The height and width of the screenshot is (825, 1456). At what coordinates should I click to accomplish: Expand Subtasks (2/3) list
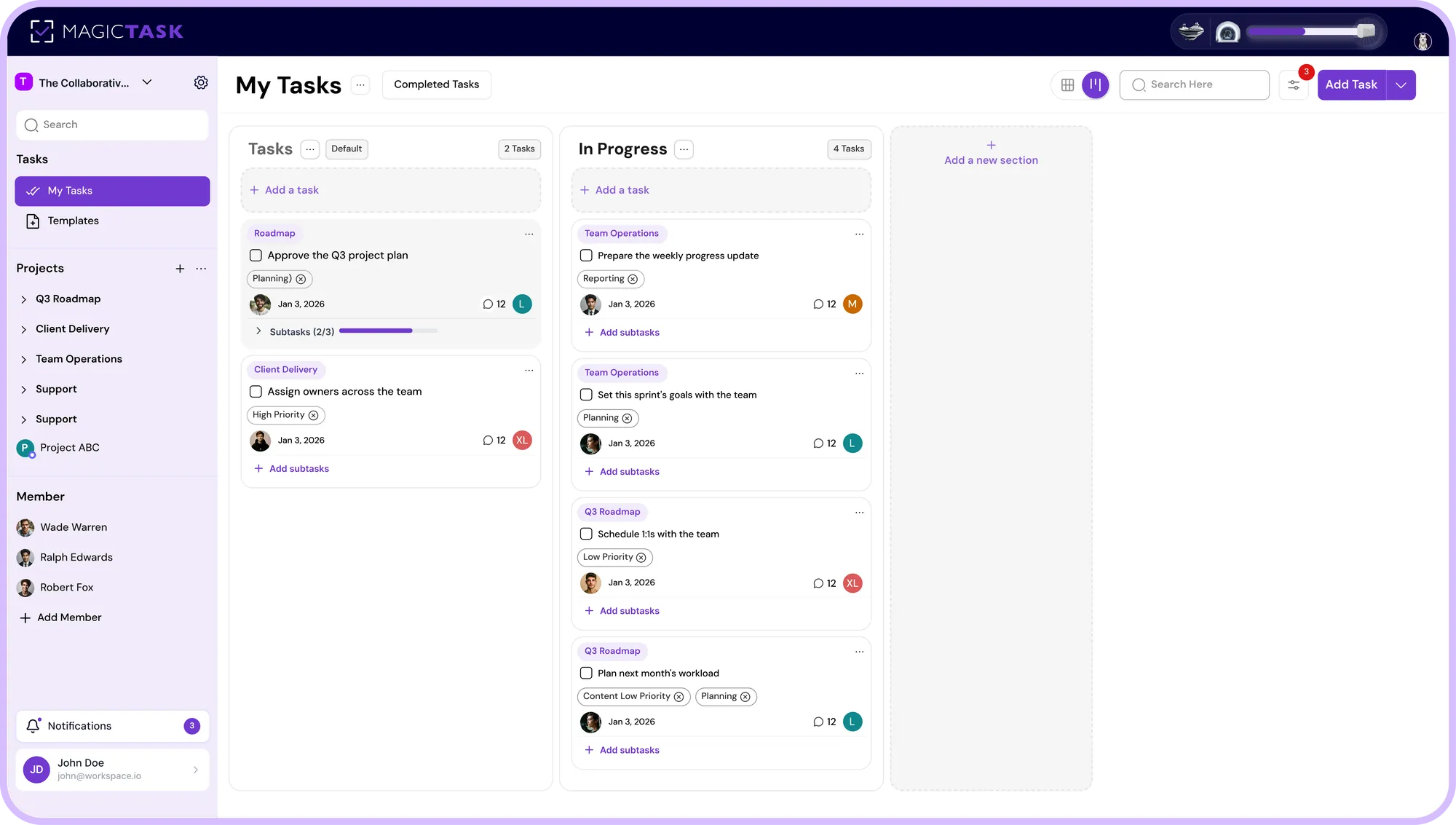point(258,331)
